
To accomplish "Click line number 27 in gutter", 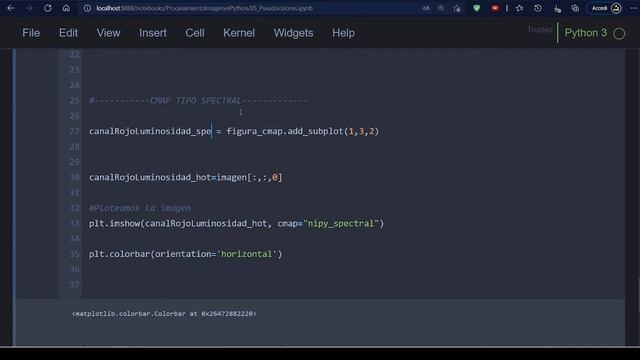I will click(74, 131).
